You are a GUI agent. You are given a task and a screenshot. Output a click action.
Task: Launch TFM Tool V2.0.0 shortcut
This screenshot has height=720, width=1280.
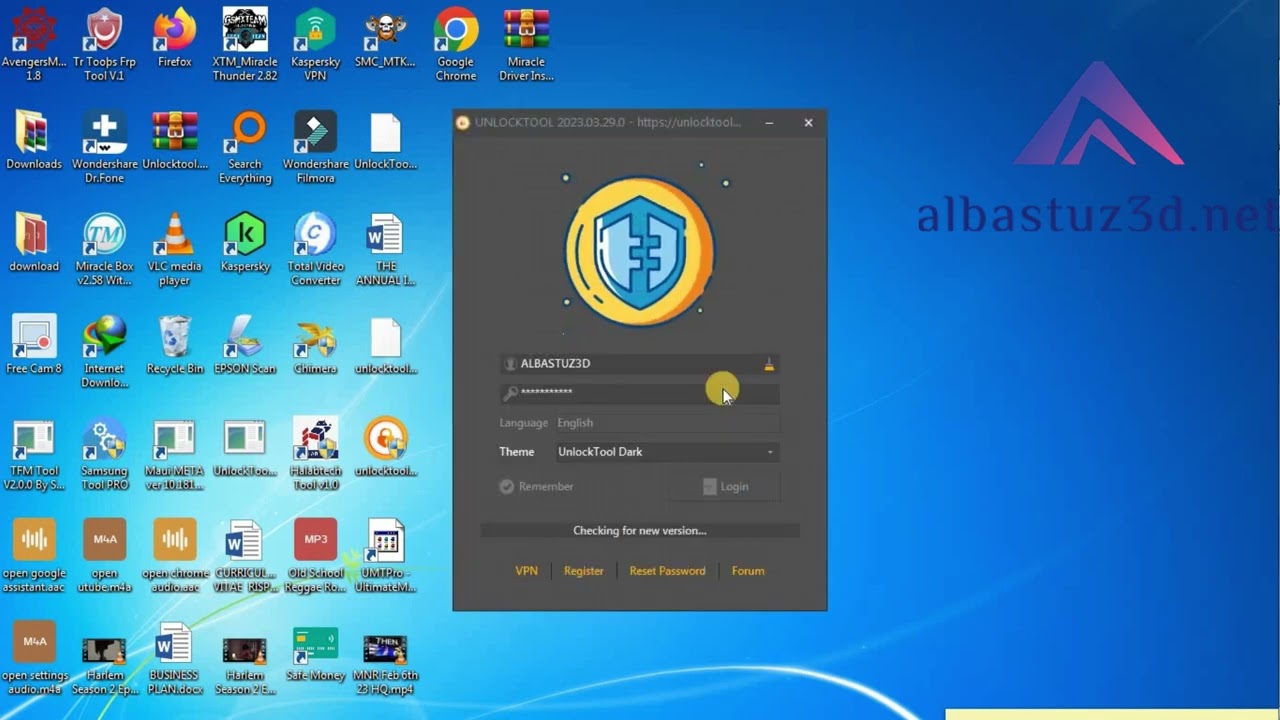click(34, 455)
